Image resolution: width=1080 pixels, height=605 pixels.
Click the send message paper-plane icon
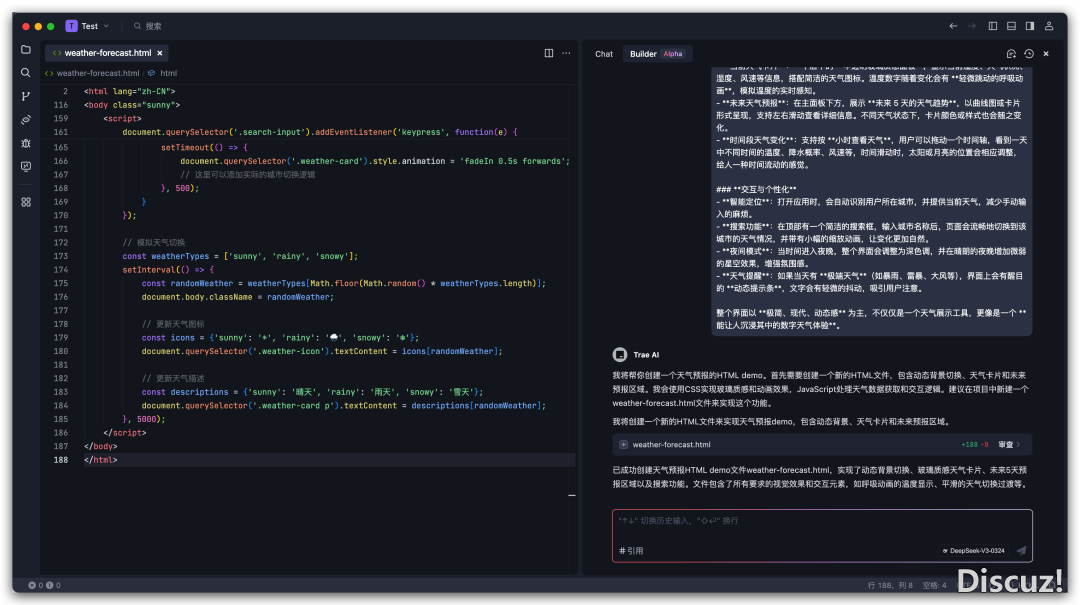click(x=1021, y=551)
